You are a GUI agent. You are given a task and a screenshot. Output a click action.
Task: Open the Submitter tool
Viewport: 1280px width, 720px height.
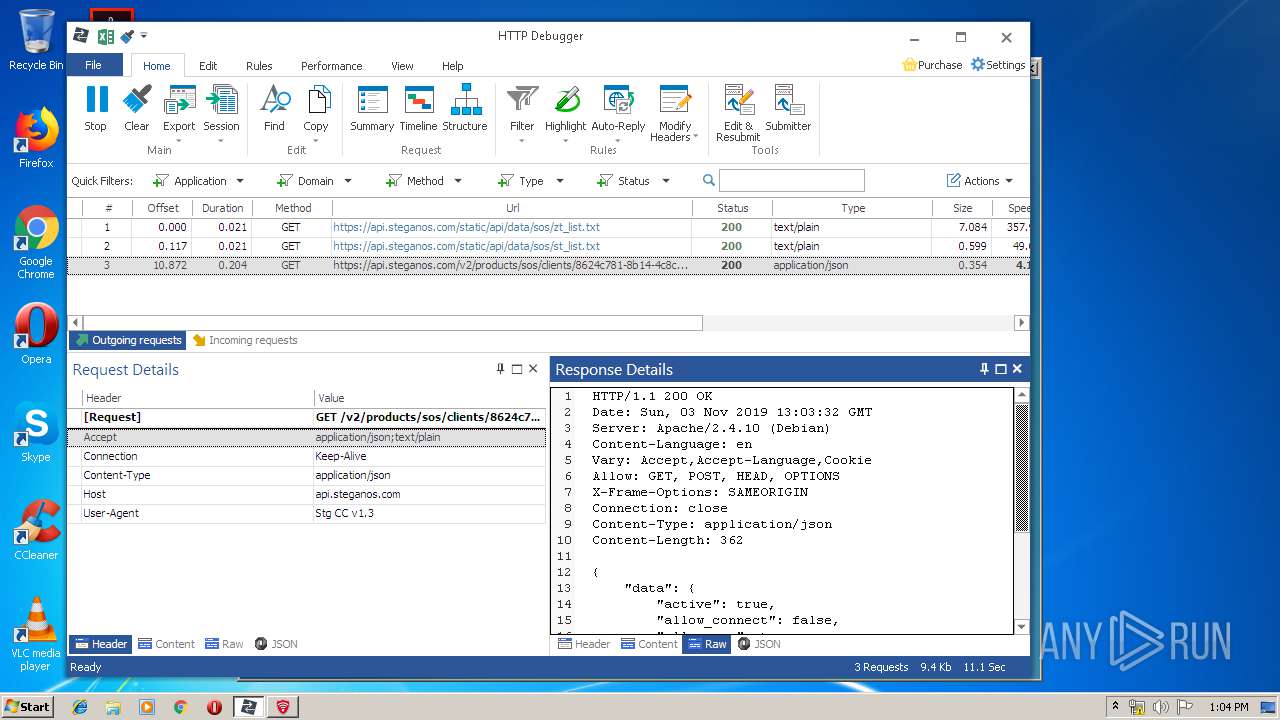pos(788,108)
